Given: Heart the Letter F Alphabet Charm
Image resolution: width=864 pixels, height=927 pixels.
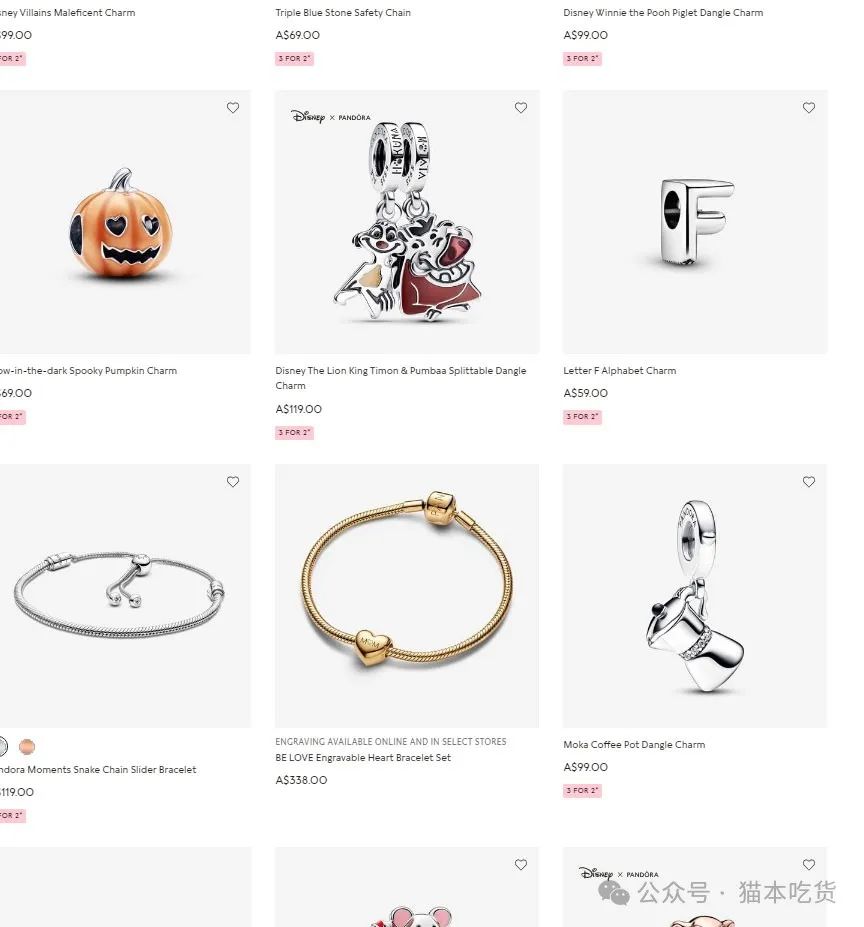Looking at the screenshot, I should click(809, 108).
